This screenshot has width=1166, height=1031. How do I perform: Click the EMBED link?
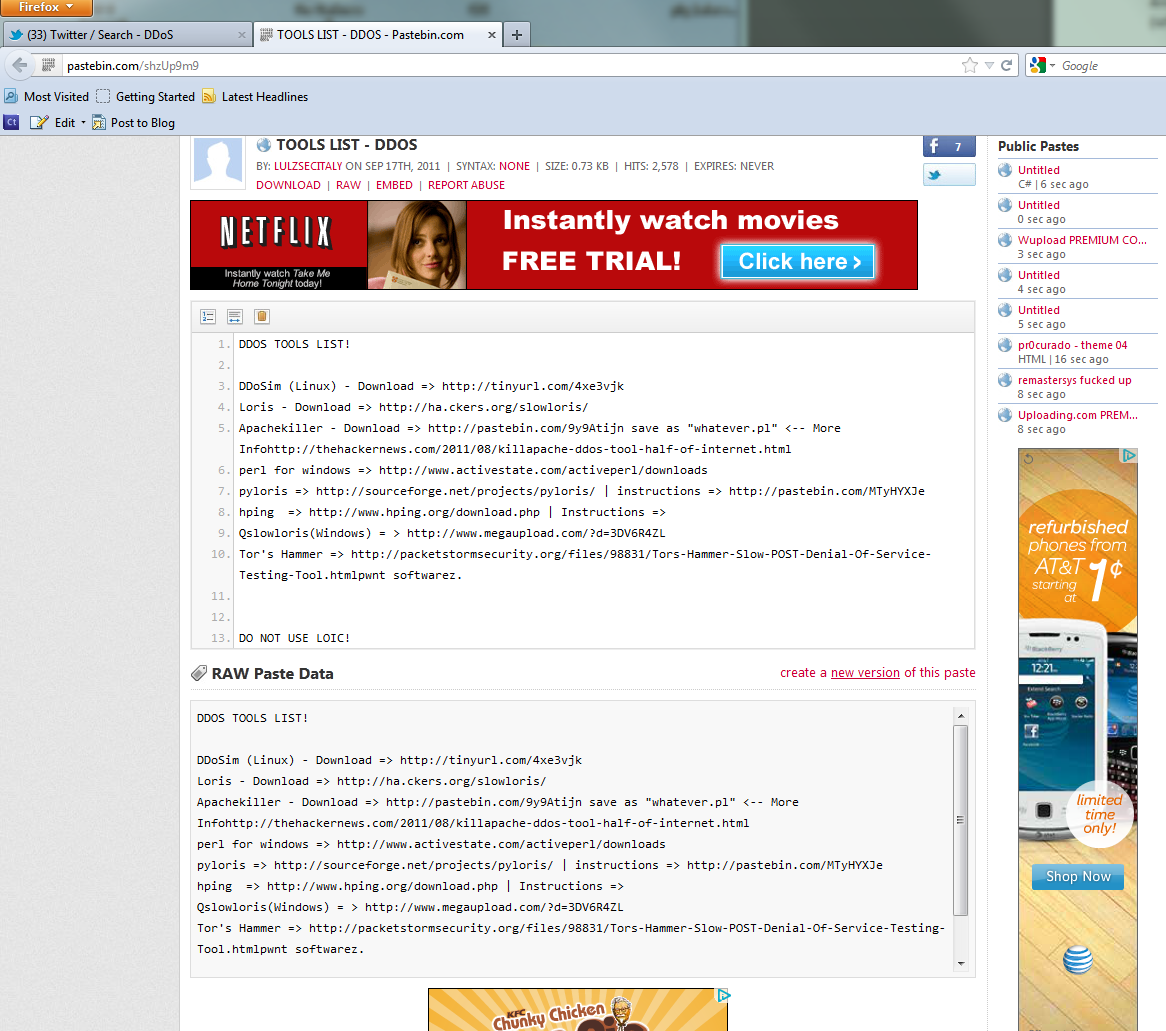(394, 185)
